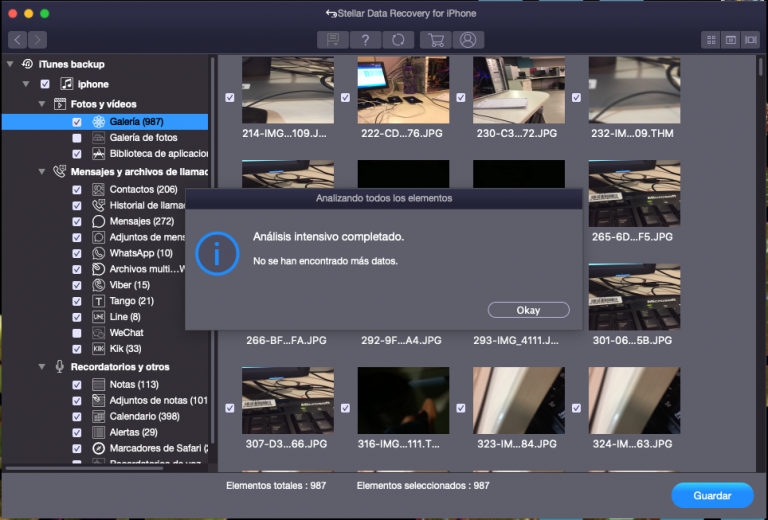
Task: Select Mensajes (272) in the sidebar
Action: (x=142, y=221)
